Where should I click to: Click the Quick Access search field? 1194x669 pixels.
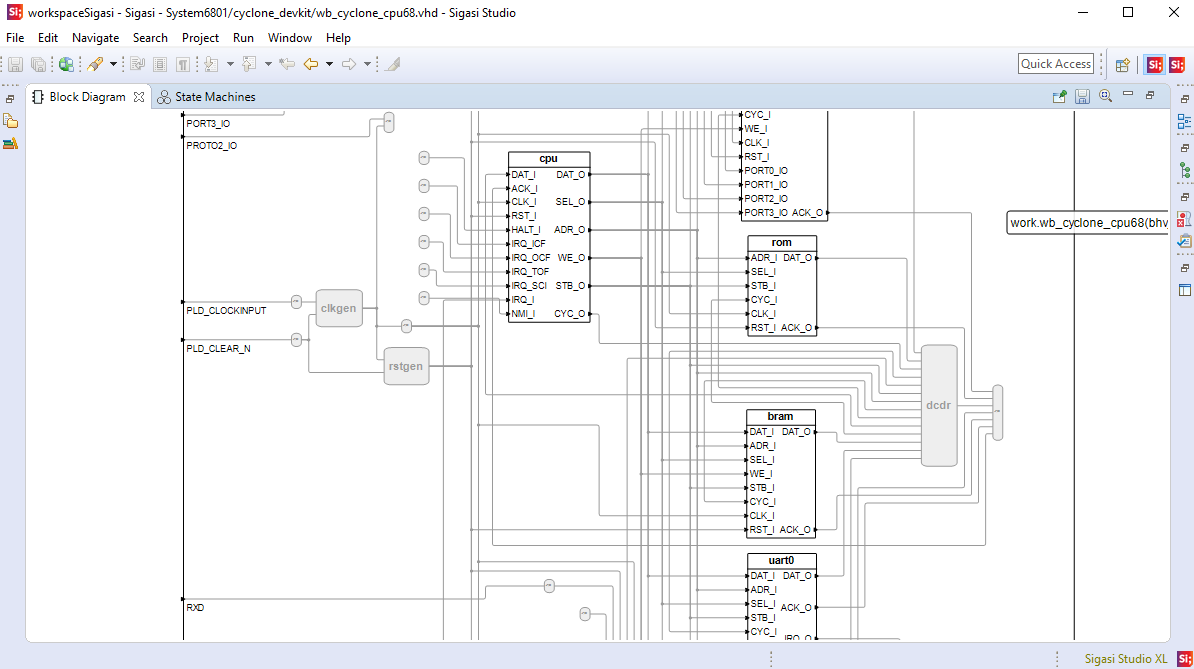(x=1055, y=64)
